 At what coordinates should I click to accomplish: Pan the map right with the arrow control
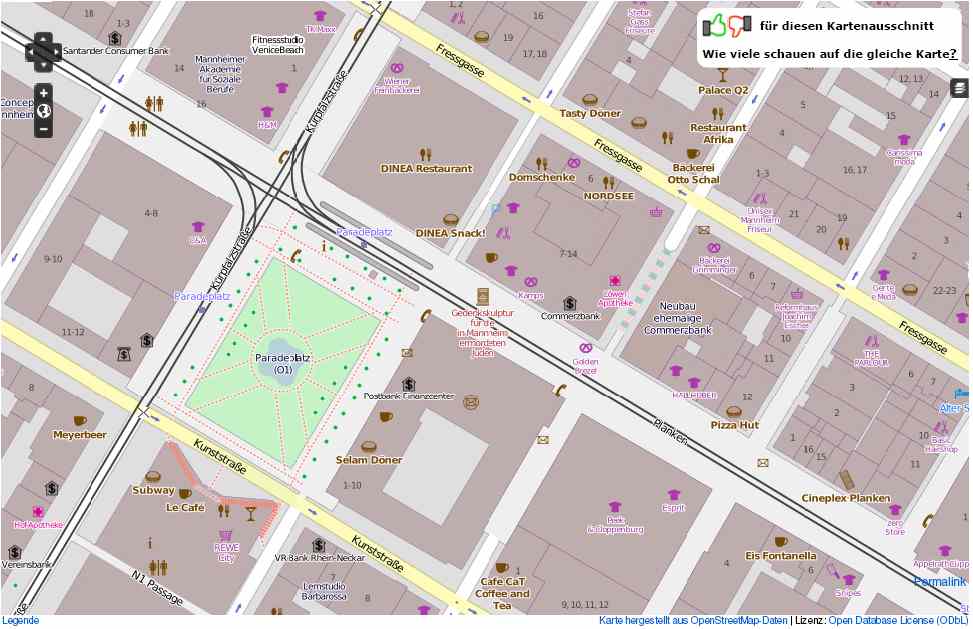pyautogui.click(x=55, y=52)
